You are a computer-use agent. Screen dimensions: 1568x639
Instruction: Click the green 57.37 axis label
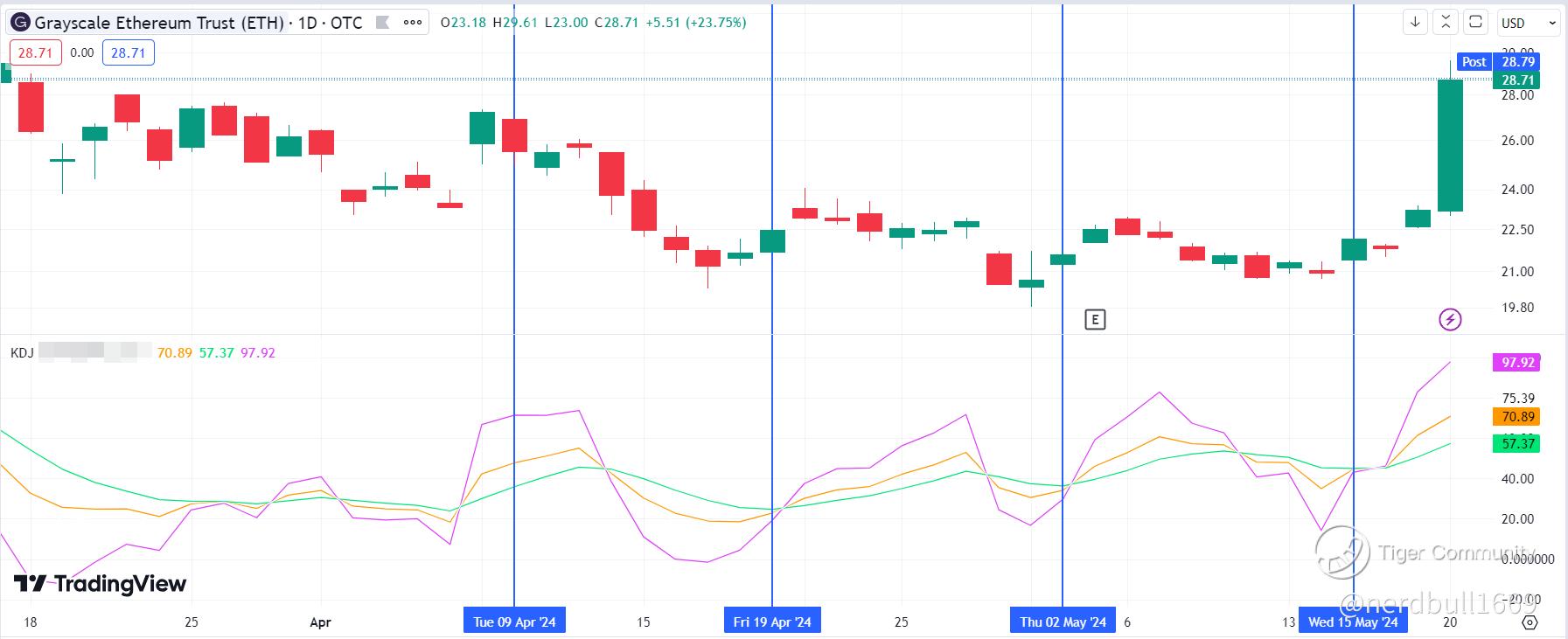click(x=1516, y=443)
